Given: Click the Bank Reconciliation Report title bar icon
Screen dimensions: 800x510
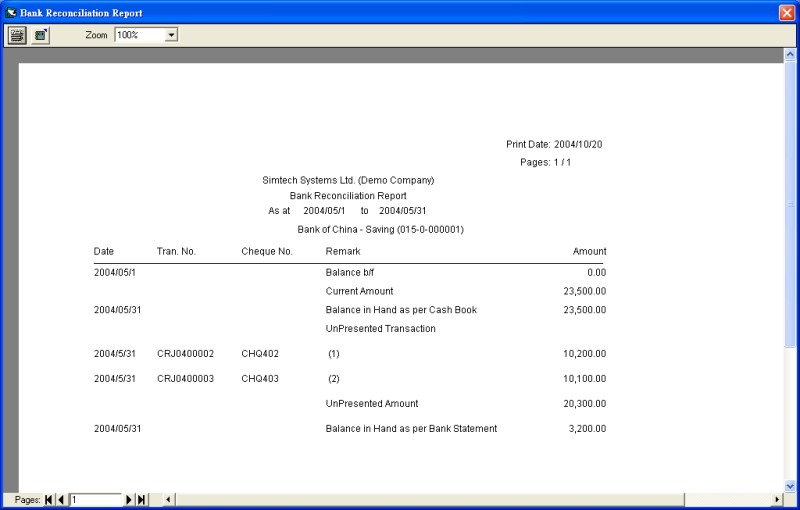Looking at the screenshot, I should 11,13.
